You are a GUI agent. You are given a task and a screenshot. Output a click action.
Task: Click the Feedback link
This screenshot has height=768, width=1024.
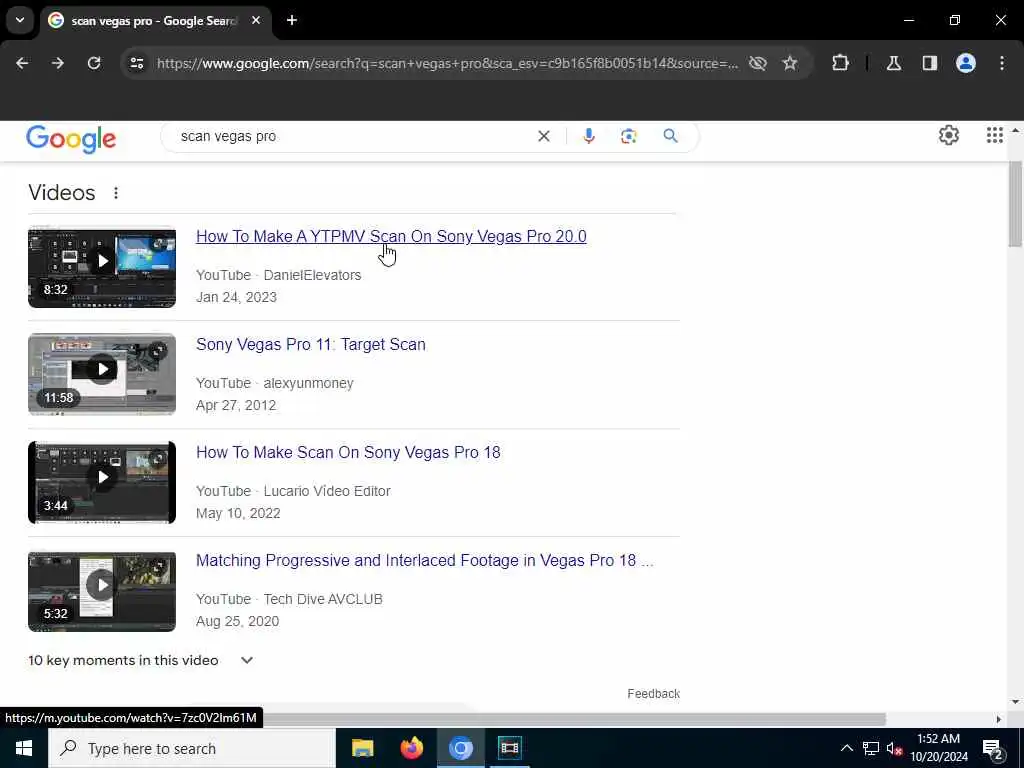653,694
